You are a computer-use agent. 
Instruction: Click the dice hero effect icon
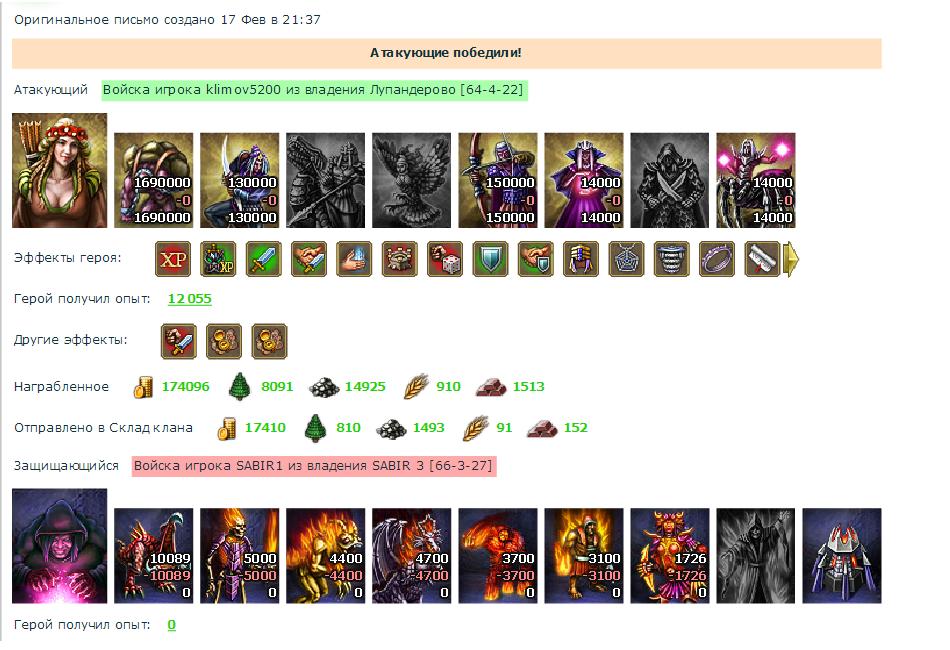coord(445,259)
